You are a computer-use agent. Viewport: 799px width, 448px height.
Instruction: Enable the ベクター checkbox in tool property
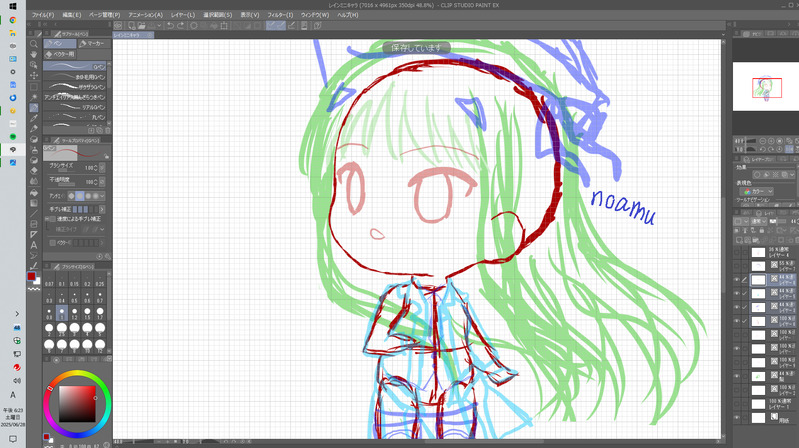[52, 243]
